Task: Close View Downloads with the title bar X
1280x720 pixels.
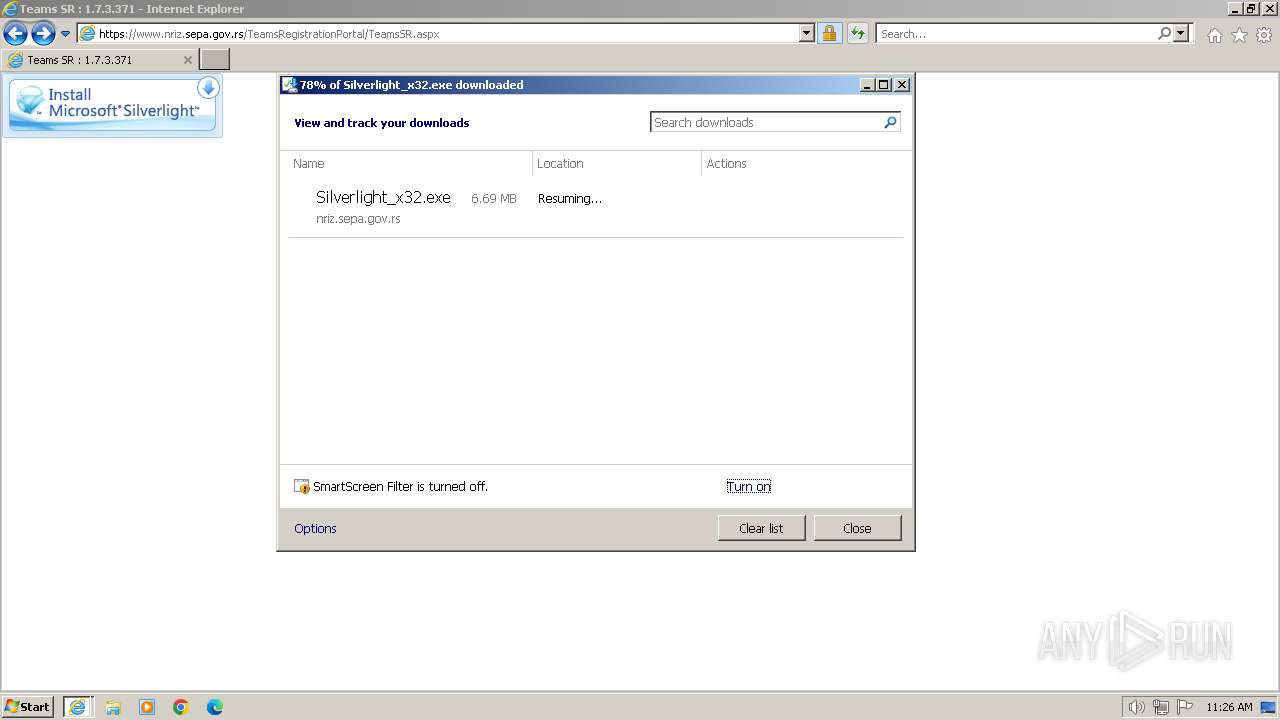Action: (x=902, y=85)
